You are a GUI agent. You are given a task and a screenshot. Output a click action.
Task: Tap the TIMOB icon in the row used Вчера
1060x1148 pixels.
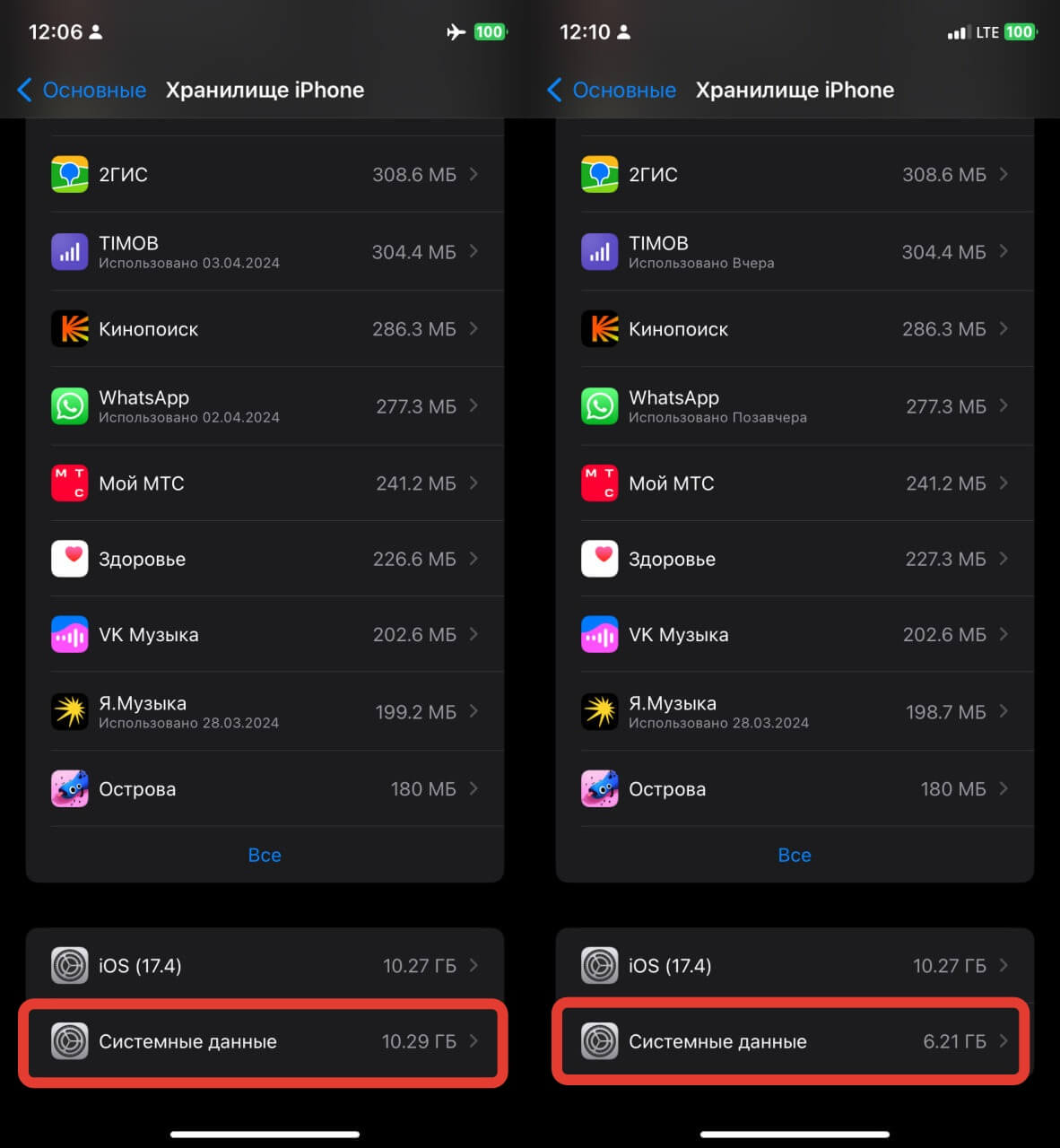(x=599, y=252)
